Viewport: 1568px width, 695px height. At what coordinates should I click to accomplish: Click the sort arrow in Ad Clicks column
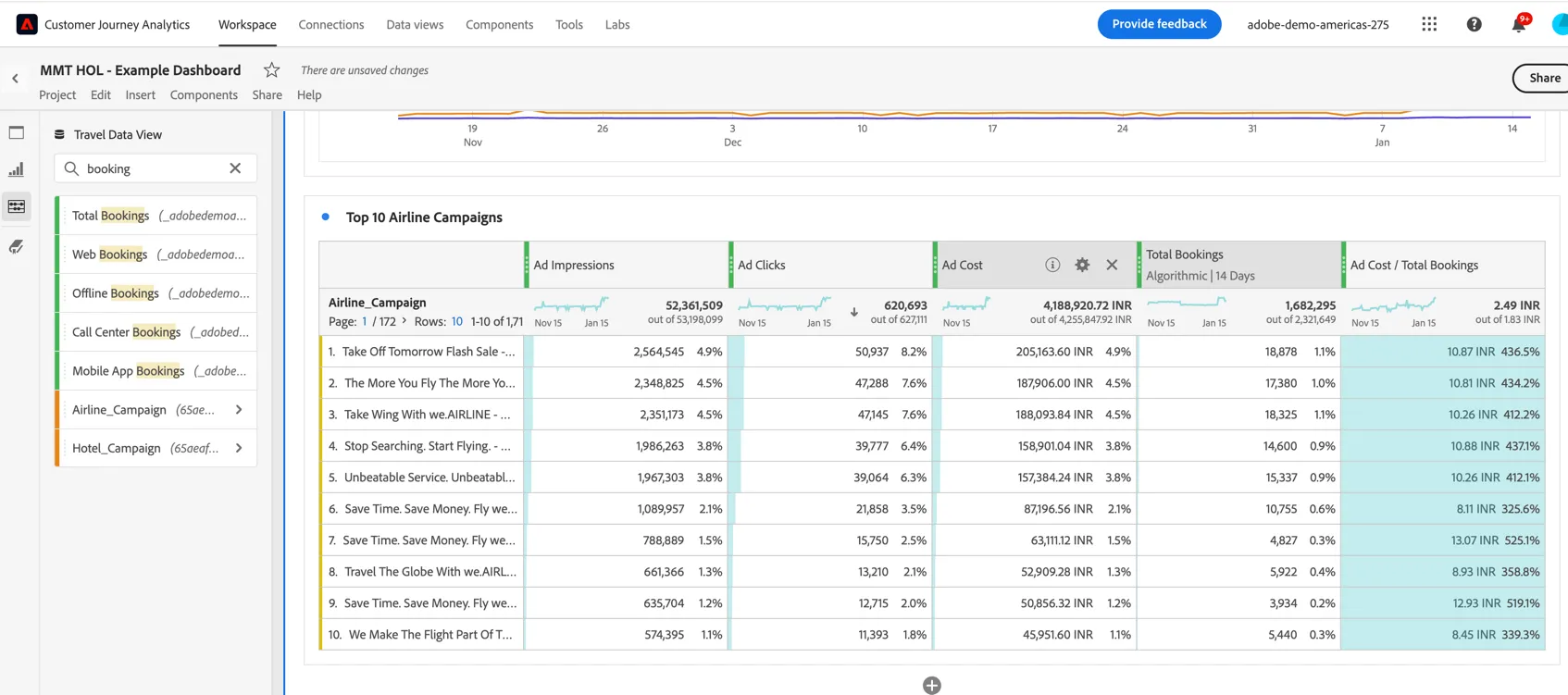click(x=854, y=312)
